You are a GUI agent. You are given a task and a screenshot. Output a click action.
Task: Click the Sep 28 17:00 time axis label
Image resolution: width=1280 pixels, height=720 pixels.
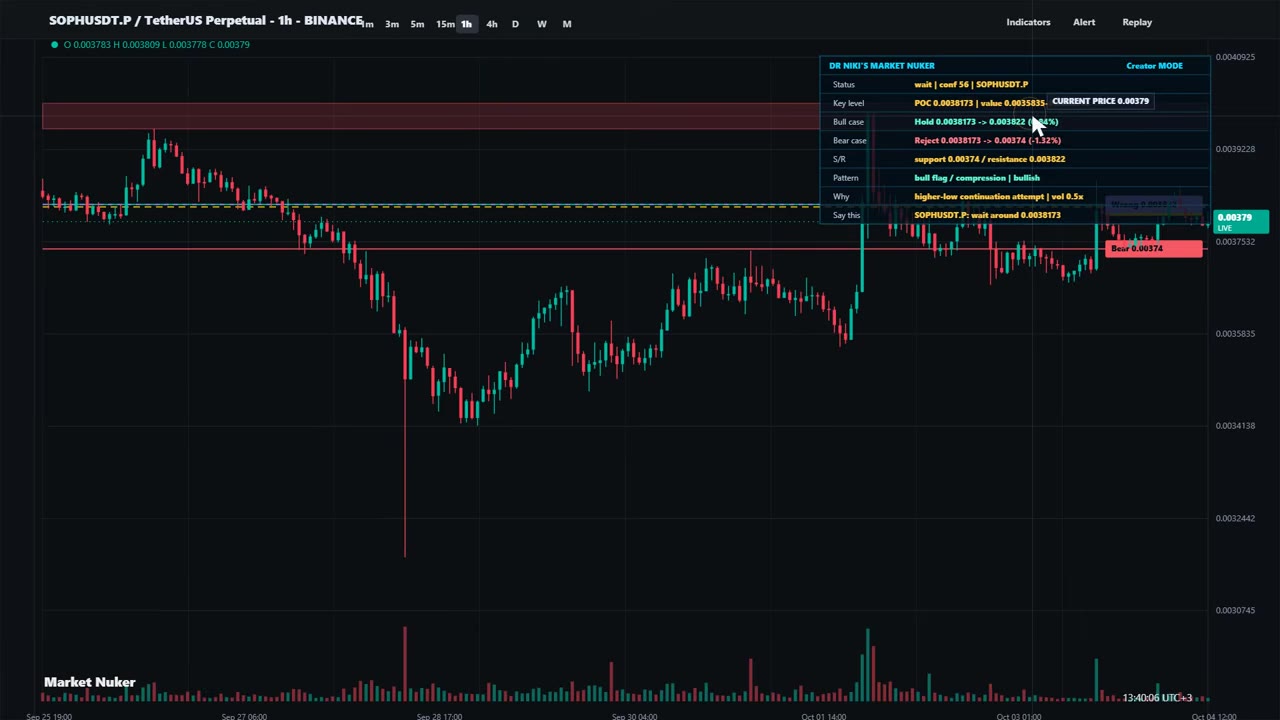pyautogui.click(x=439, y=716)
